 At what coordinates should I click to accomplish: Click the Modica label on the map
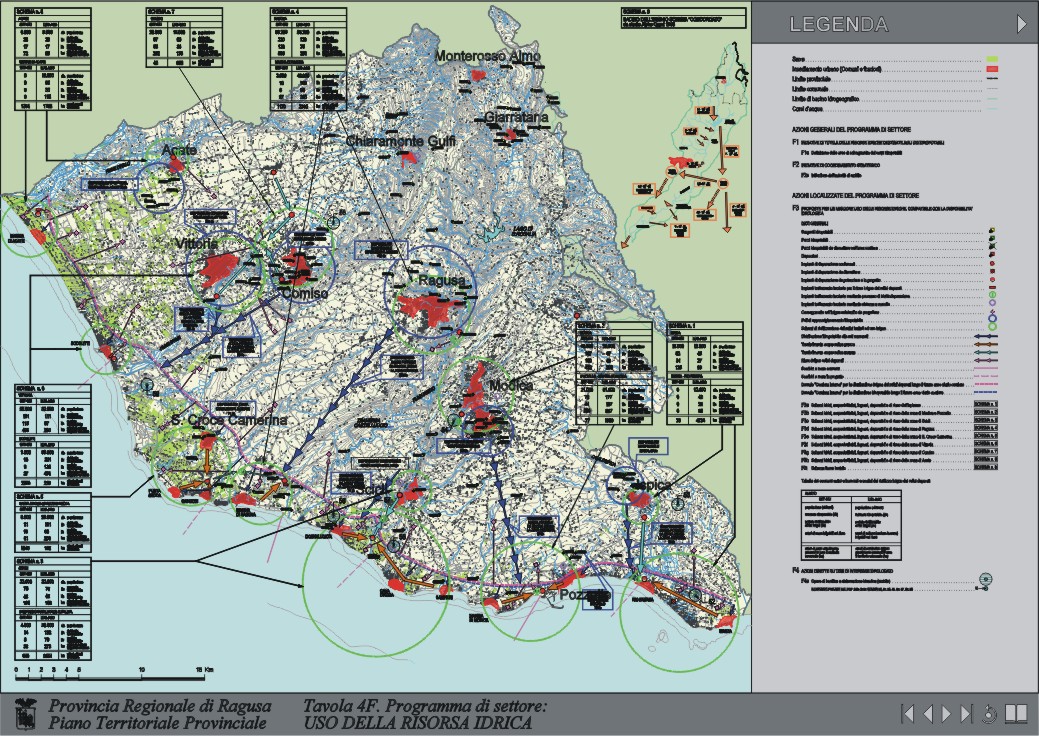[x=512, y=386]
